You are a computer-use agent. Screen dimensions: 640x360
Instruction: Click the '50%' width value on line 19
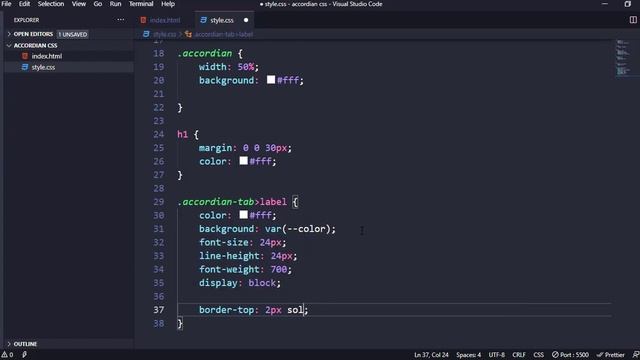pos(246,67)
